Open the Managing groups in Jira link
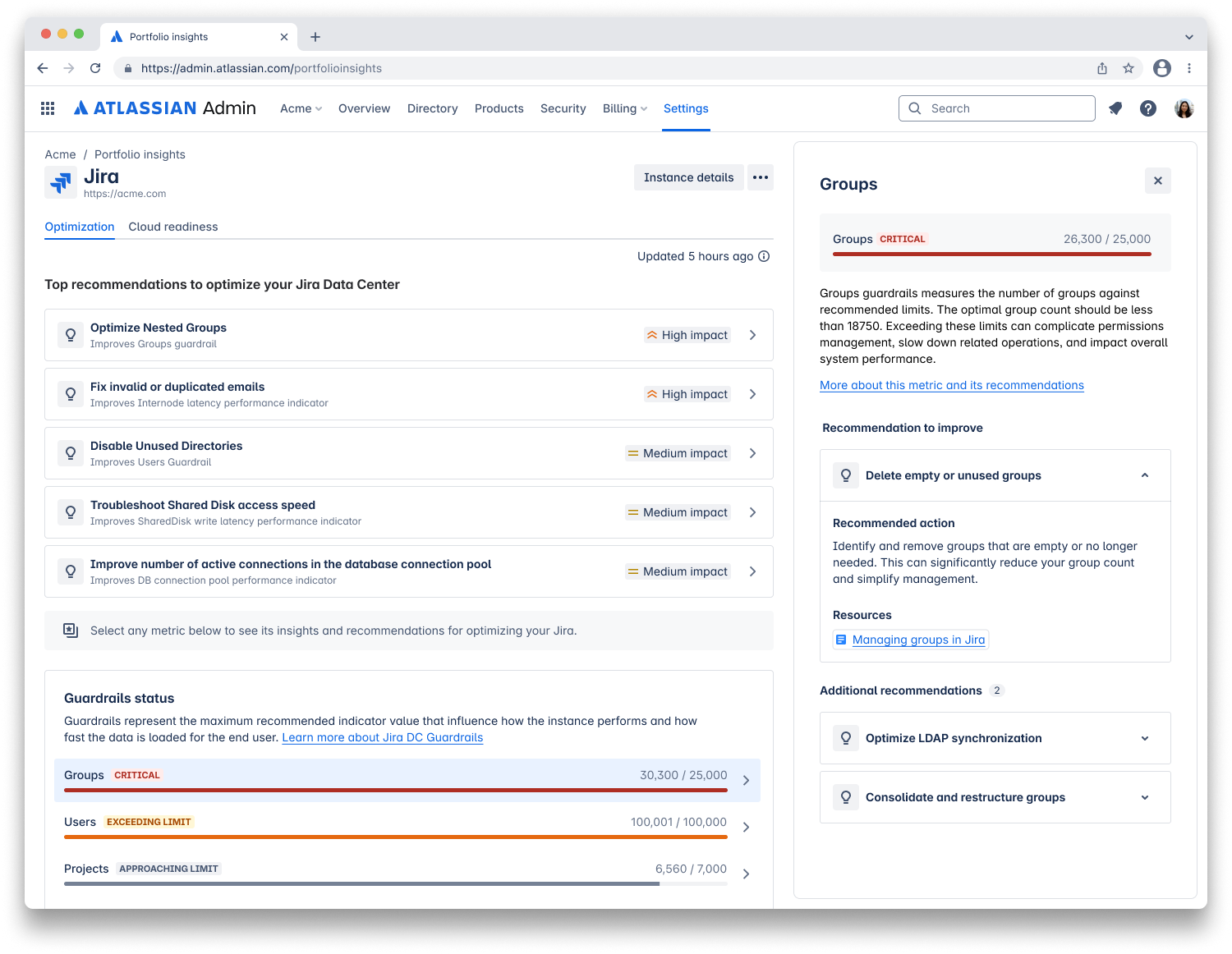Viewport: 1232px width, 954px height. [918, 639]
